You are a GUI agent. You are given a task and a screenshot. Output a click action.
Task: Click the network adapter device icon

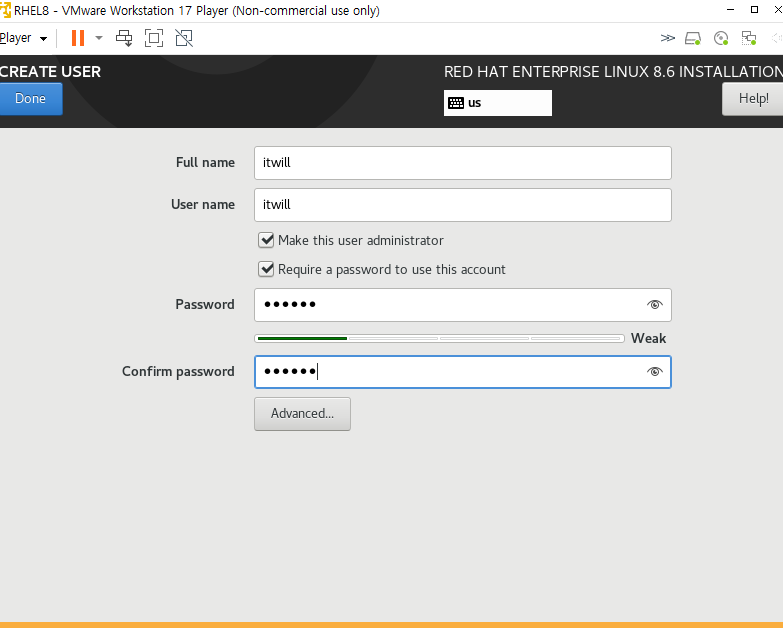point(749,38)
